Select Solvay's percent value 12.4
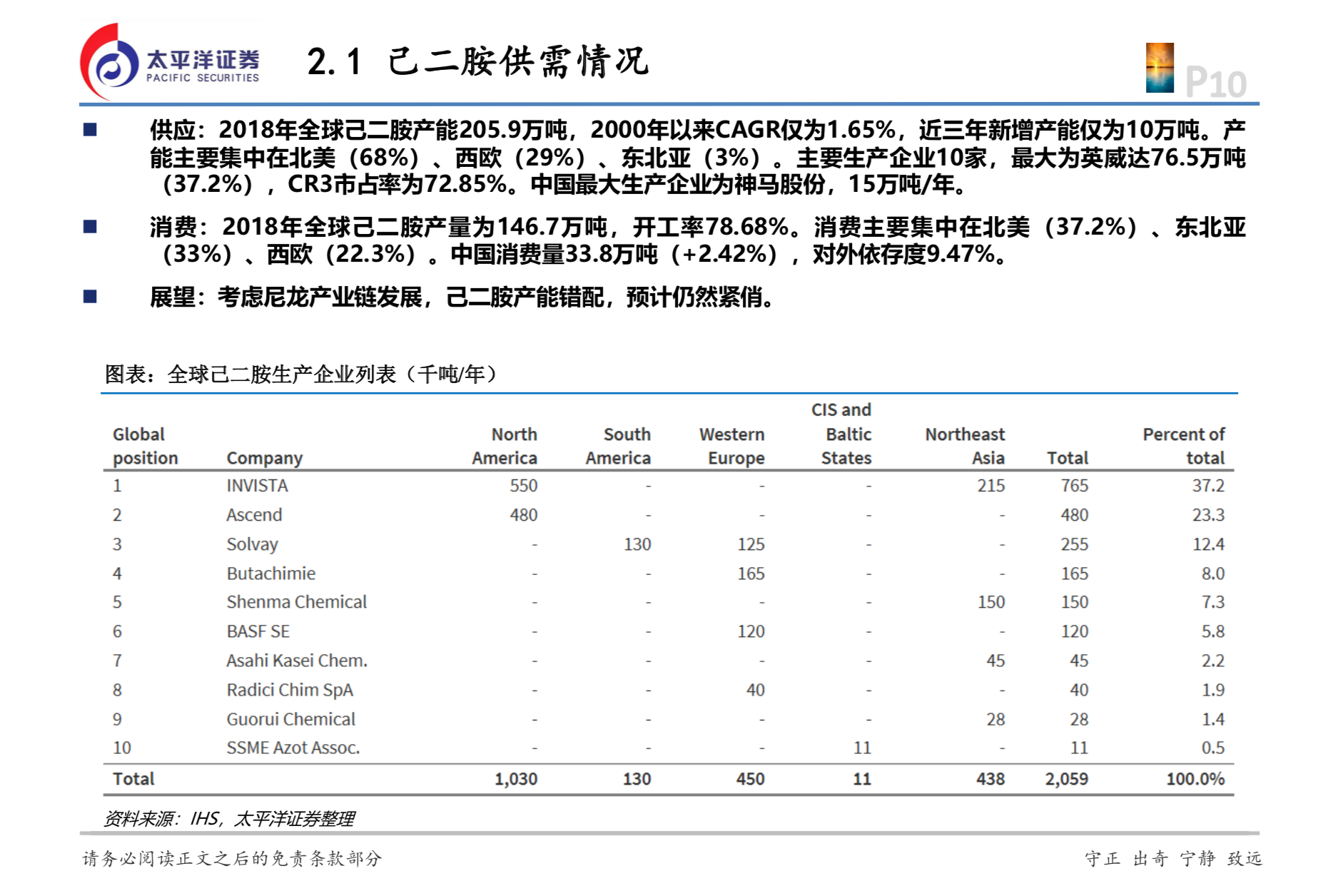The image size is (1333, 896). (1208, 544)
